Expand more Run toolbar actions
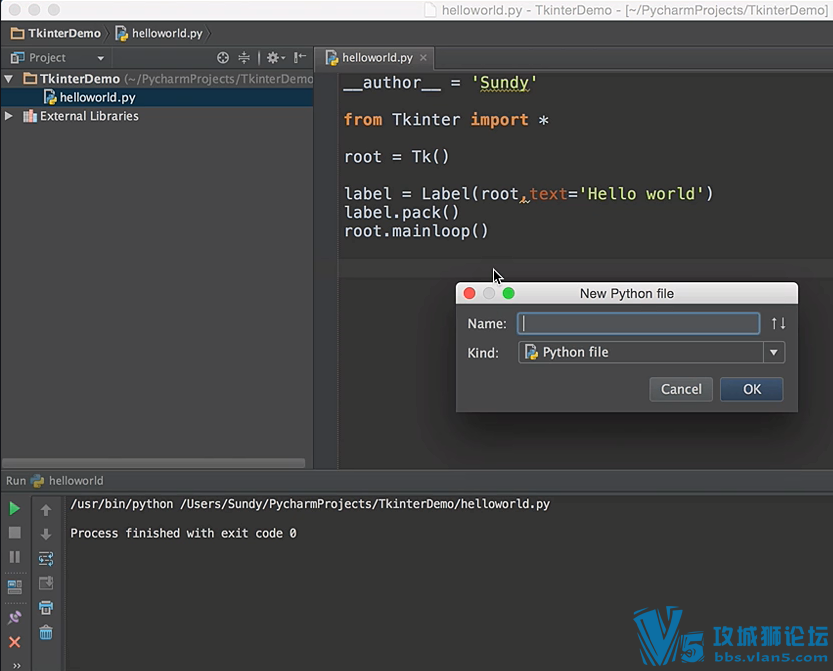833x671 pixels. click(x=16, y=665)
